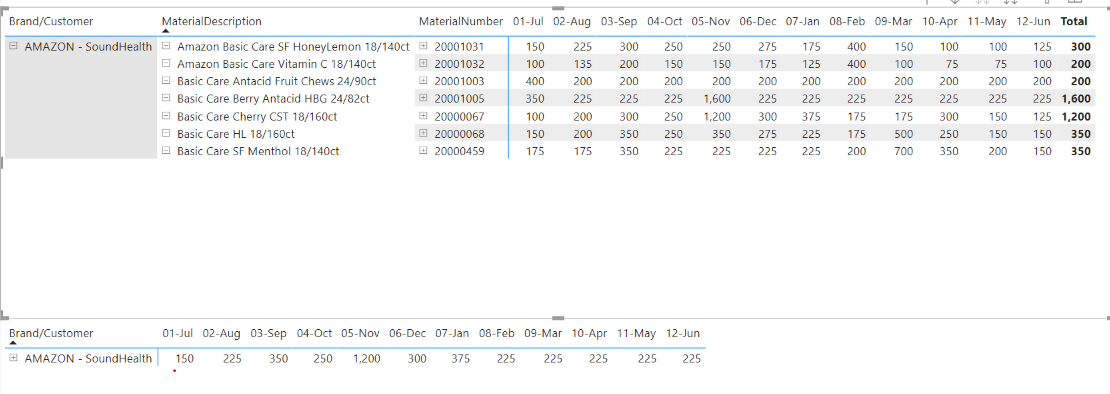Sort by MaterialDescription column header

[x=212, y=21]
